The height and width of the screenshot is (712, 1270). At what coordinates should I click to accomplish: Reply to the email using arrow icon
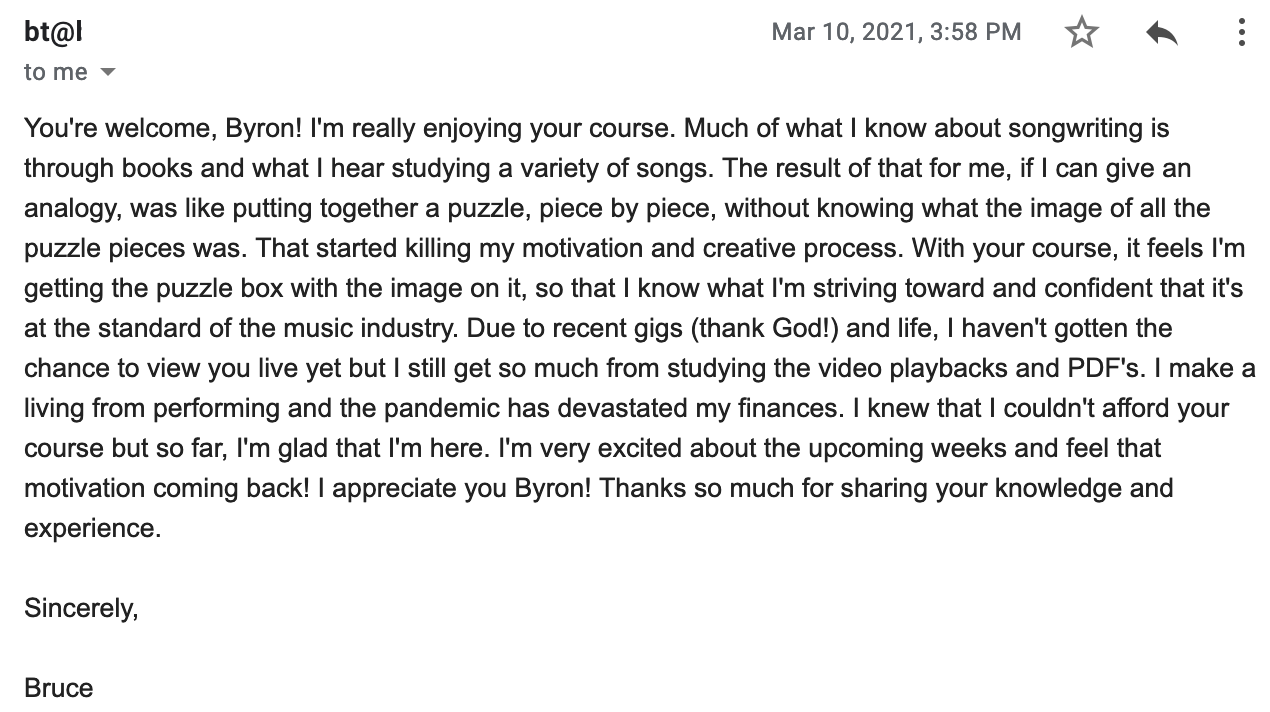coord(1161,33)
